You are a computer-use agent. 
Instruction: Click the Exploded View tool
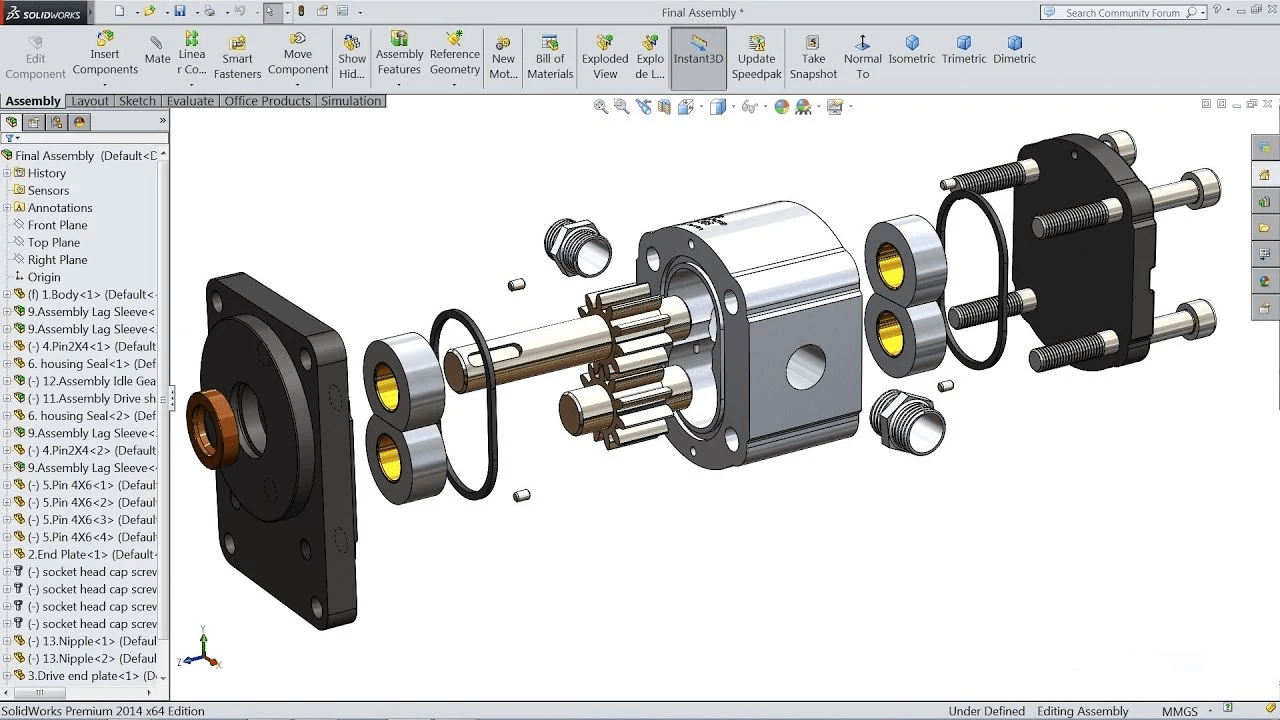604,50
